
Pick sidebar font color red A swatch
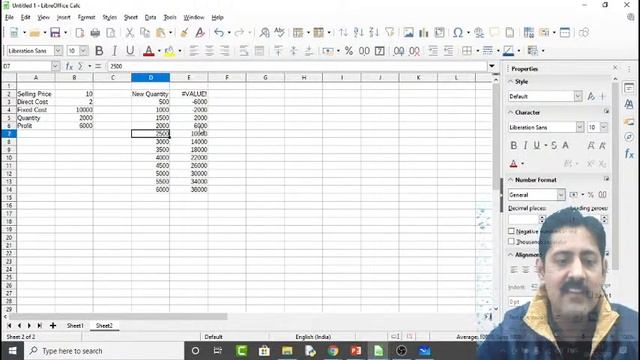pyautogui.click(x=513, y=164)
